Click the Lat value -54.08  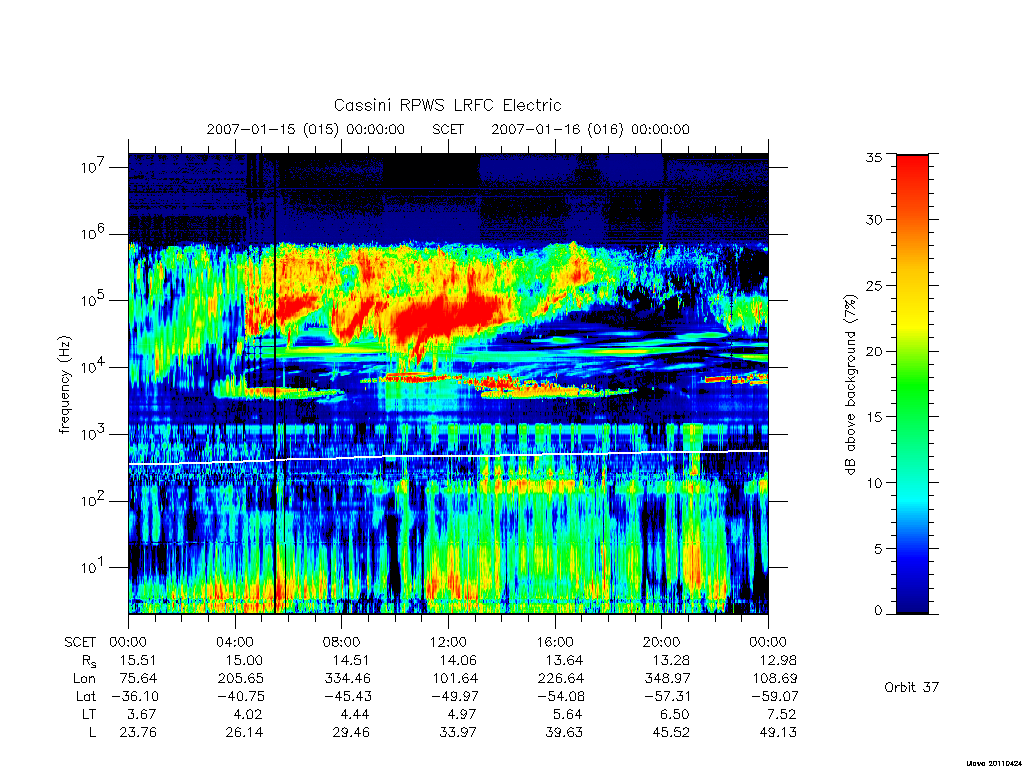coord(560,696)
